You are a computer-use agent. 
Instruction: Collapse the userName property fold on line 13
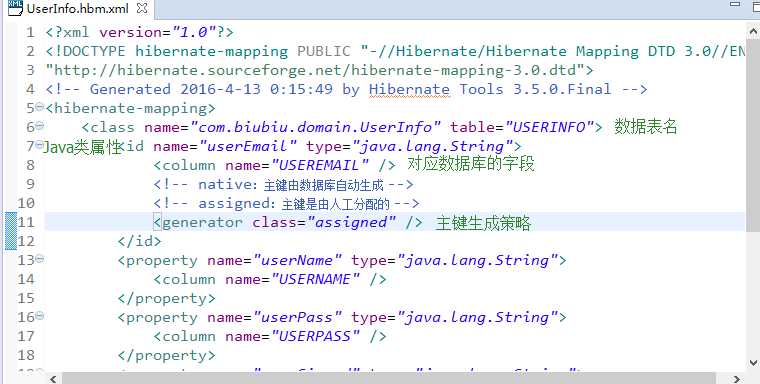point(40,258)
